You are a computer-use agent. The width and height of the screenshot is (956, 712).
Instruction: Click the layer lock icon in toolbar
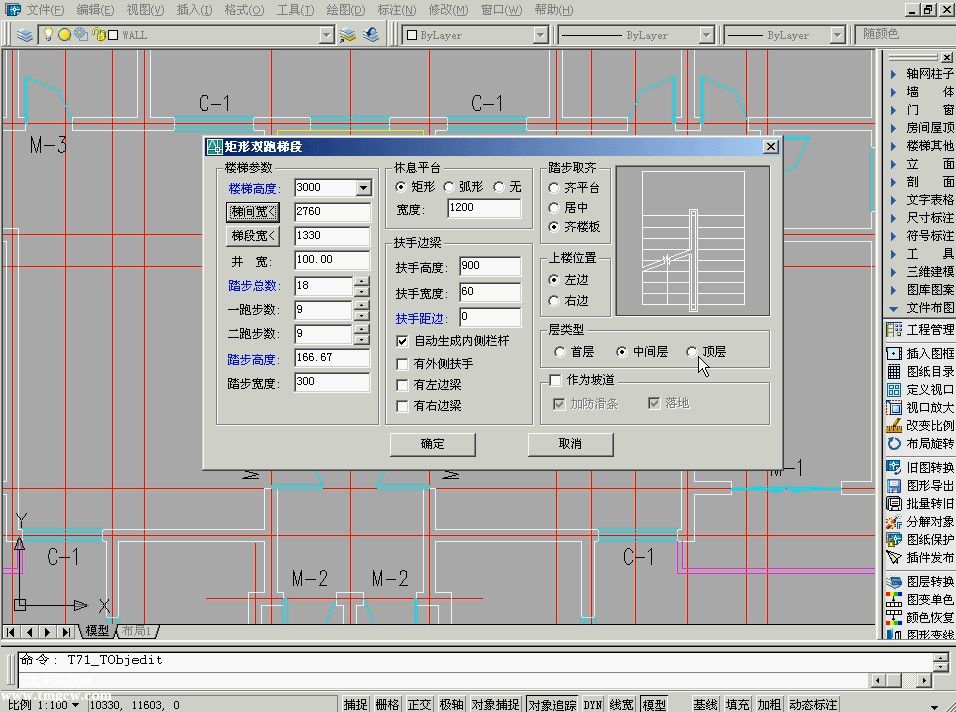click(x=98, y=35)
